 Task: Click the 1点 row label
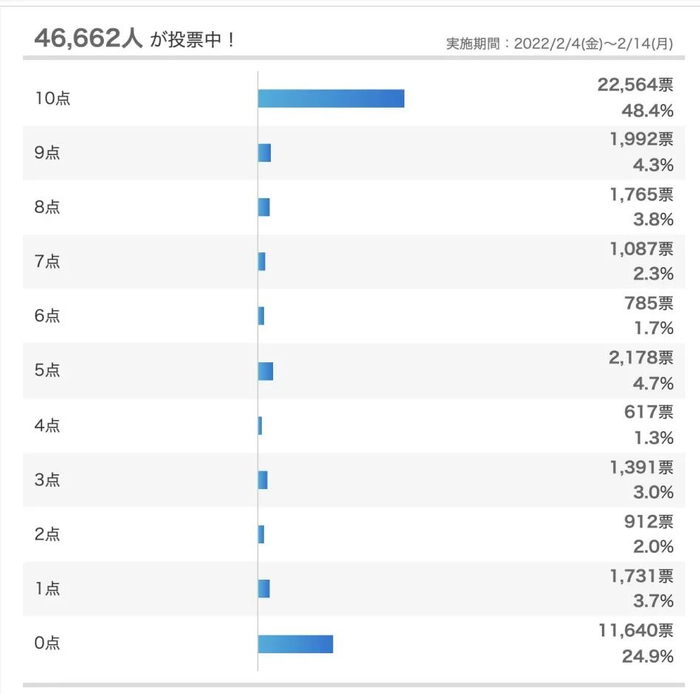click(47, 589)
